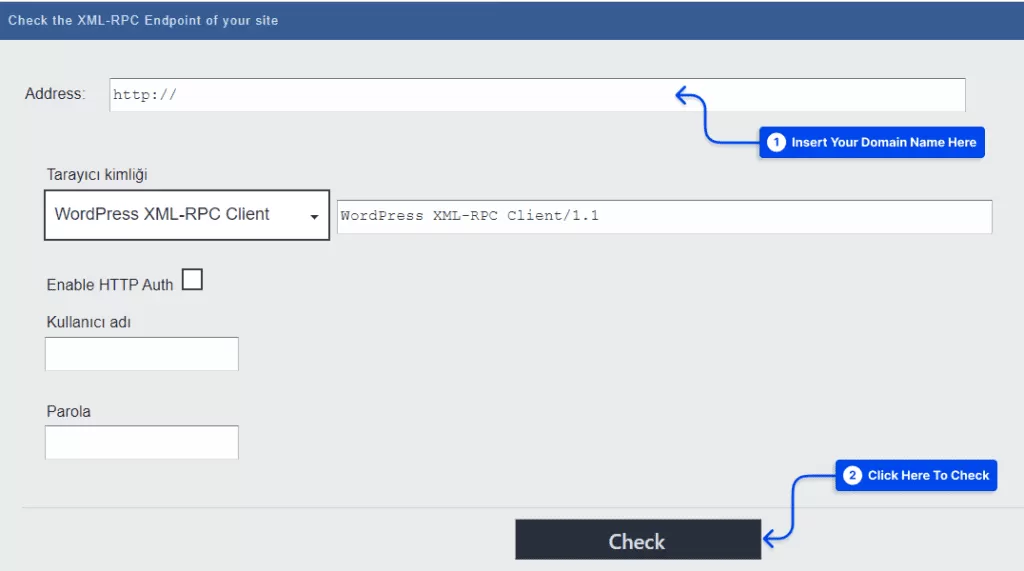The width and height of the screenshot is (1024, 571).
Task: Focus the Kullanıcı adı username field
Action: pyautogui.click(x=141, y=354)
